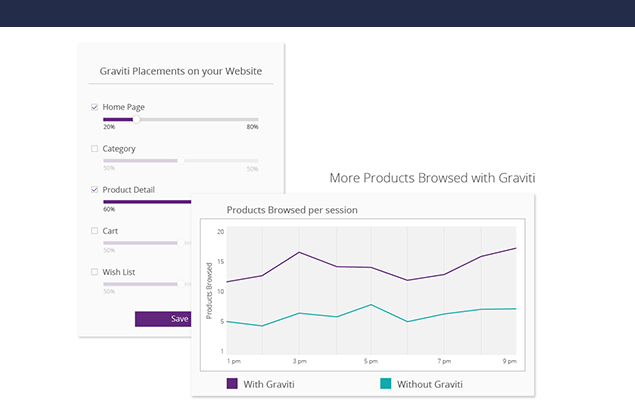
Task: Enable the Cart checkbox
Action: [x=94, y=231]
